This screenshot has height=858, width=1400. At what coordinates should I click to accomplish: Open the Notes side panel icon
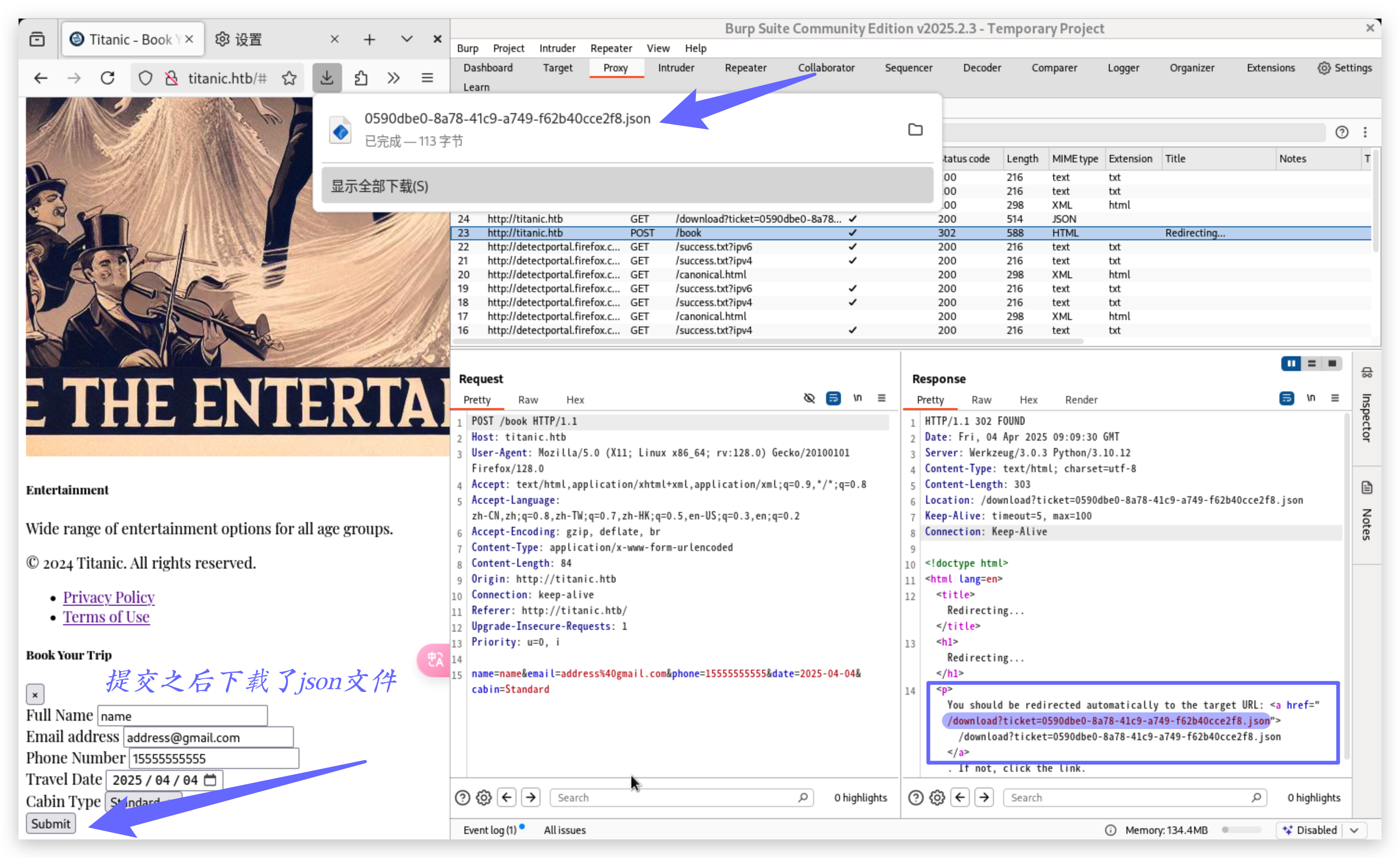(x=1367, y=487)
